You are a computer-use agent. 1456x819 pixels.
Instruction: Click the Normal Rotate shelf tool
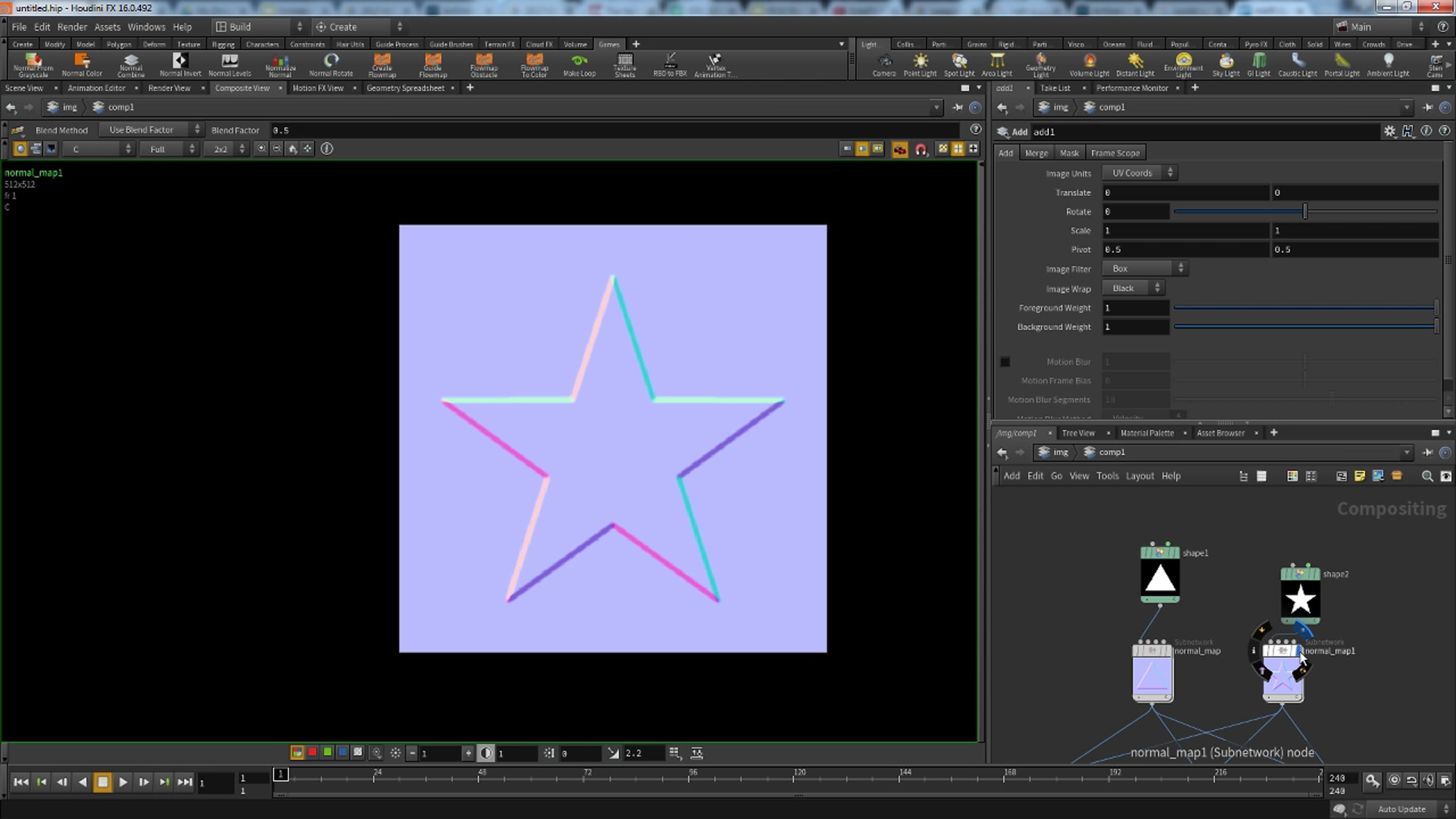pyautogui.click(x=331, y=64)
